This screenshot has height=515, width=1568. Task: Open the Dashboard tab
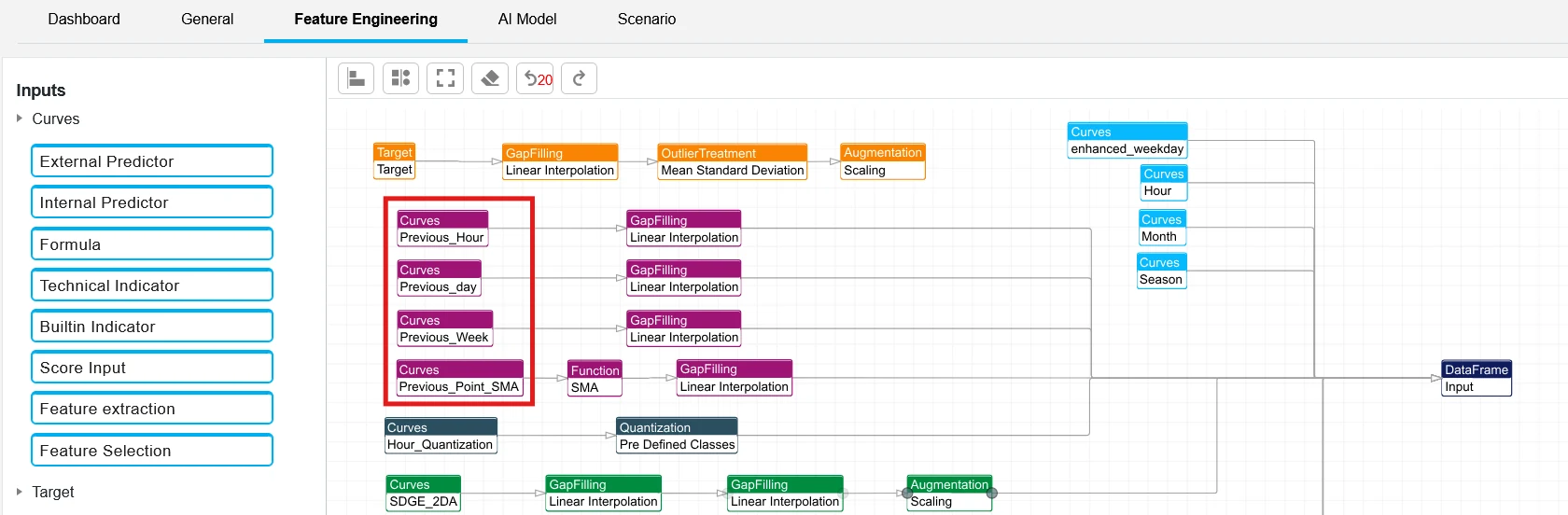(84, 20)
